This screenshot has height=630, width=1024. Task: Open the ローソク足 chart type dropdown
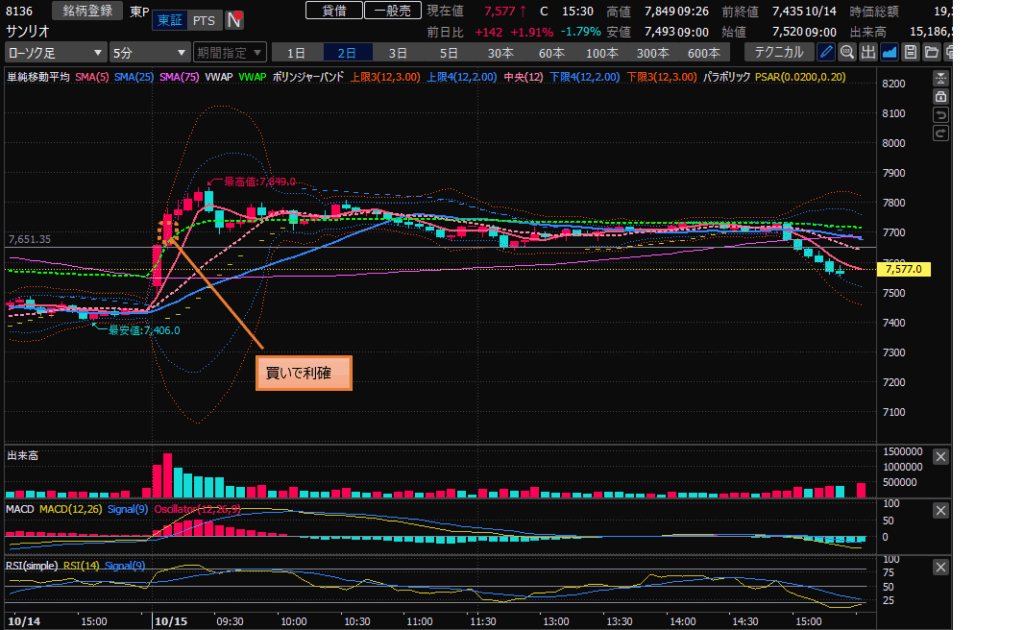click(x=56, y=52)
